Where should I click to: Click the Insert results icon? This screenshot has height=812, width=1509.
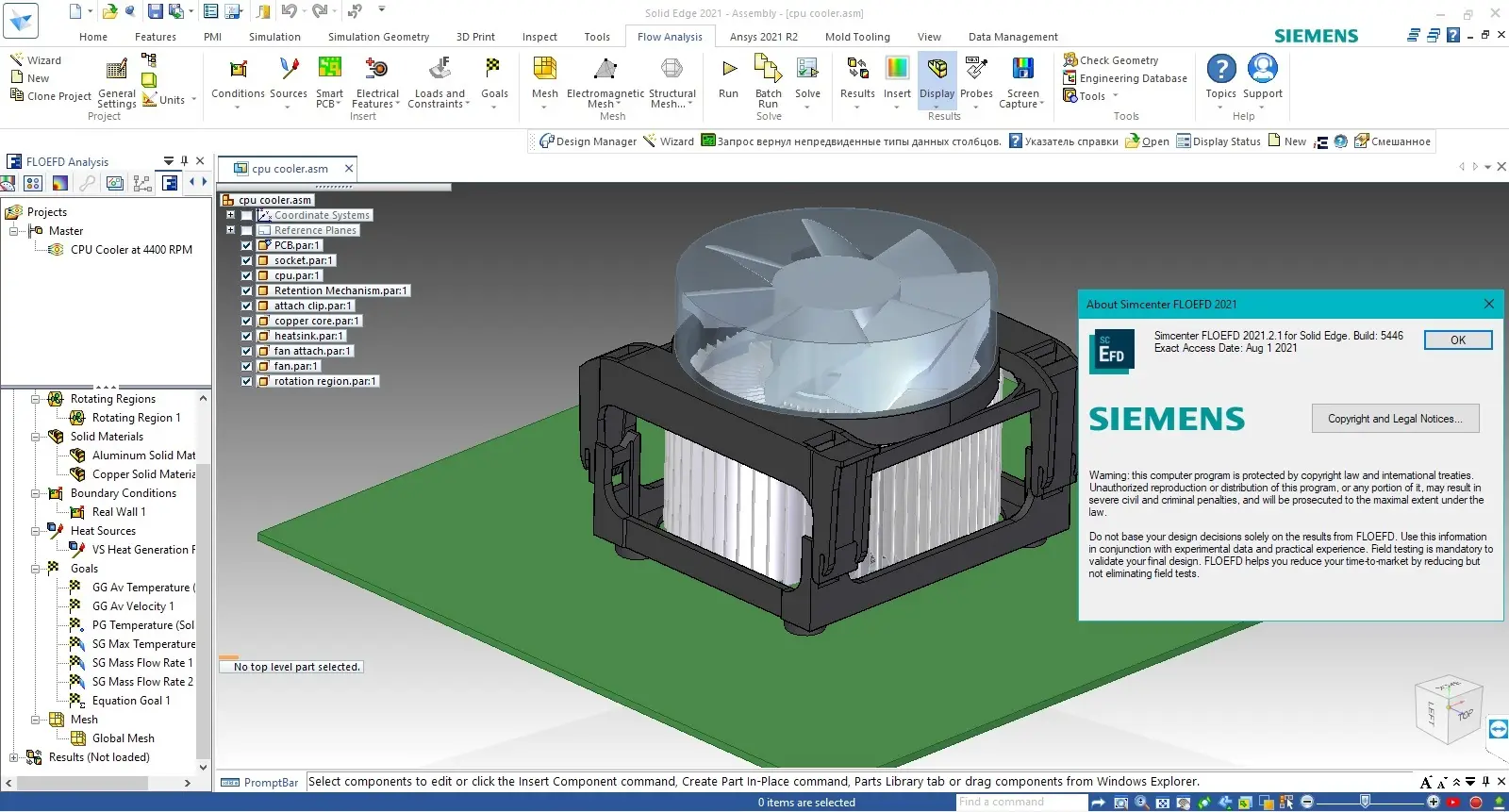point(897,69)
